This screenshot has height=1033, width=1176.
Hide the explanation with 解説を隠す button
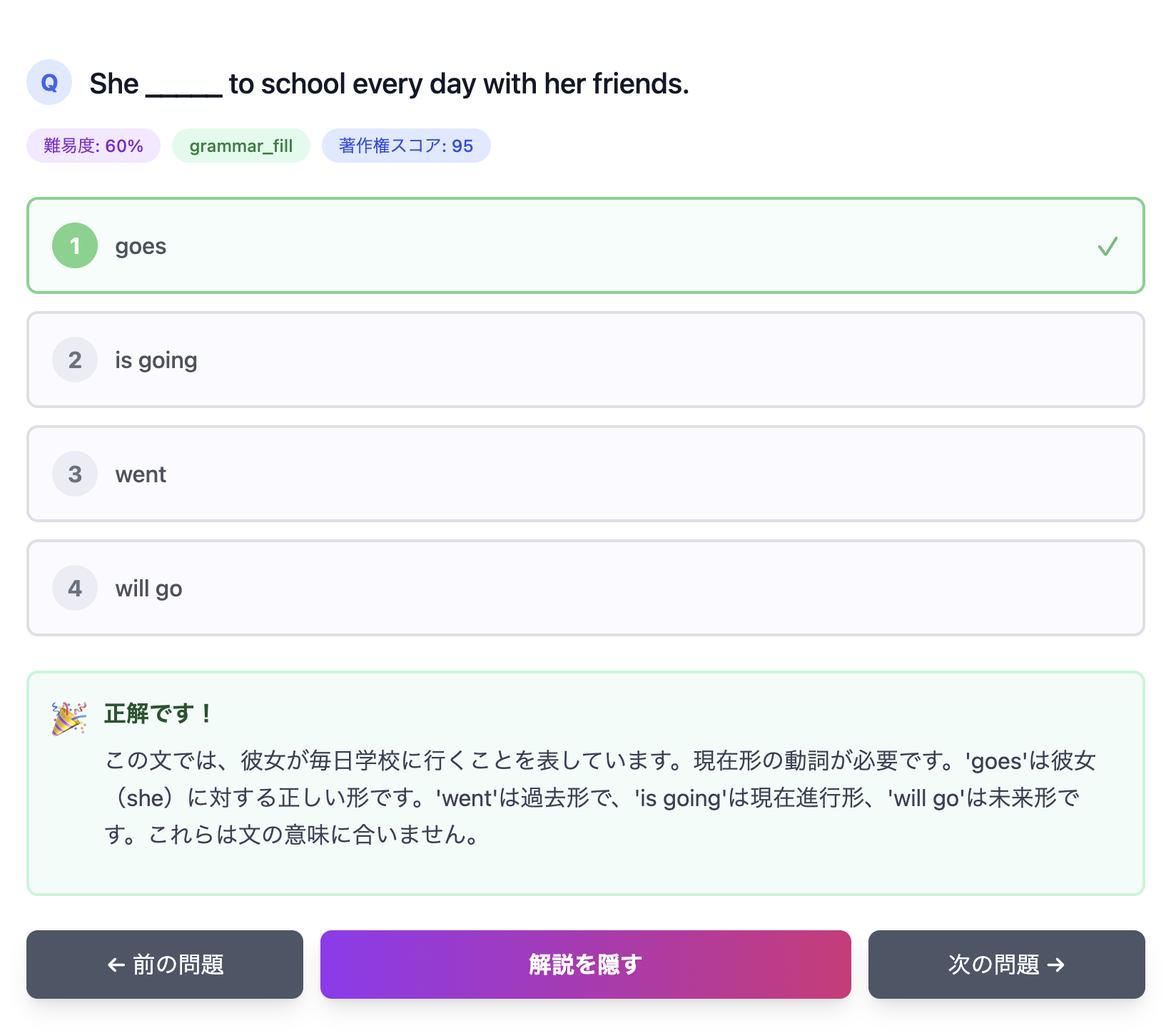pos(585,965)
